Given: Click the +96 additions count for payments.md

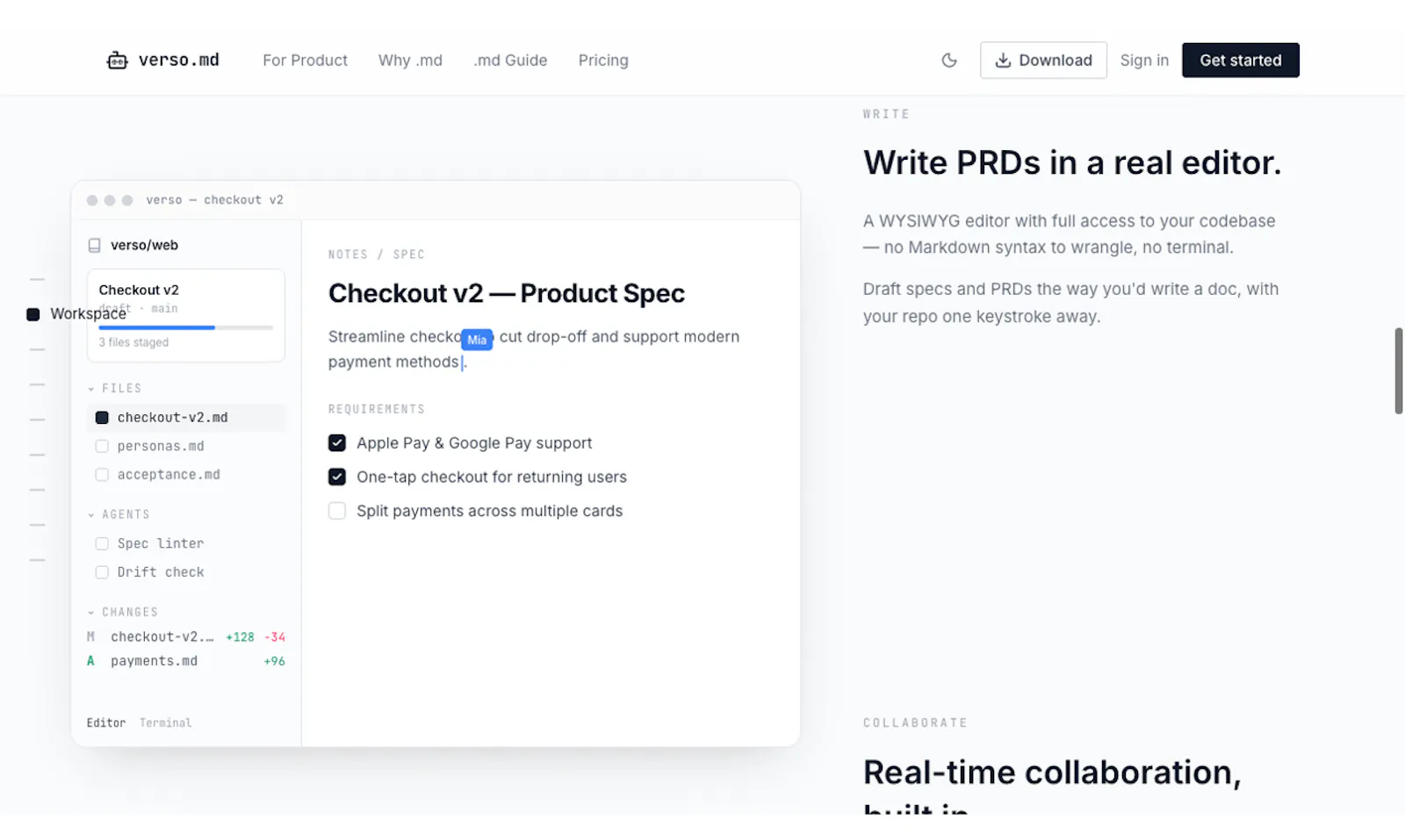Looking at the screenshot, I should coord(274,661).
